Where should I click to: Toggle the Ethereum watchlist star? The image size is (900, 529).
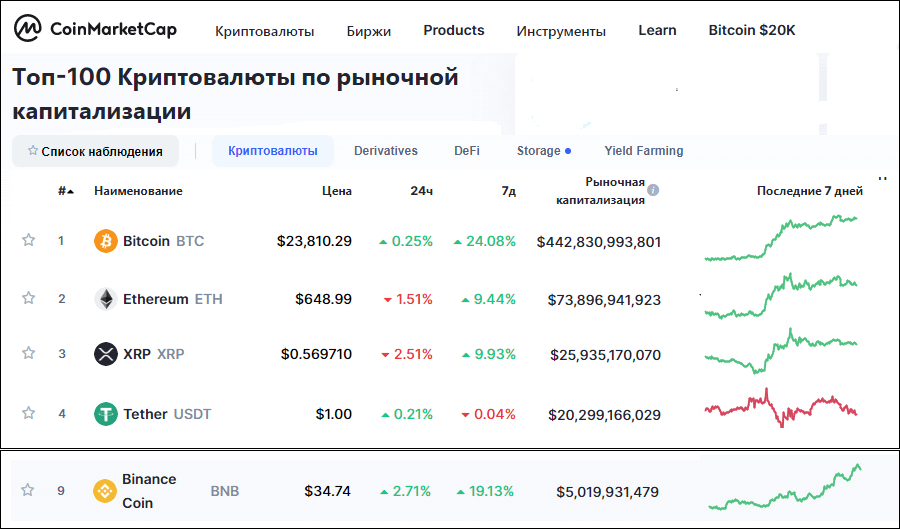click(29, 298)
